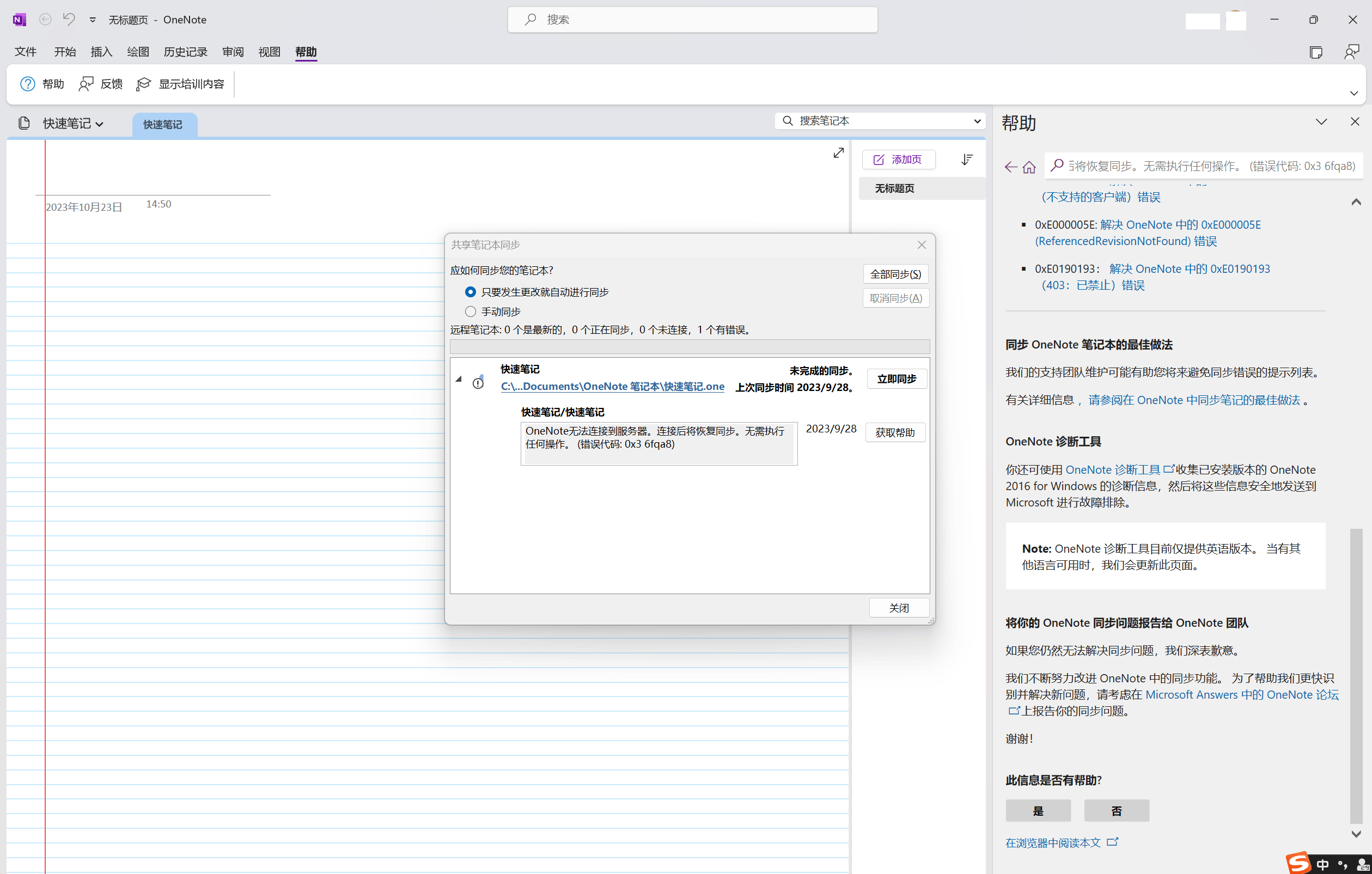
Task: Click the share person icon top right
Action: [x=1351, y=52]
